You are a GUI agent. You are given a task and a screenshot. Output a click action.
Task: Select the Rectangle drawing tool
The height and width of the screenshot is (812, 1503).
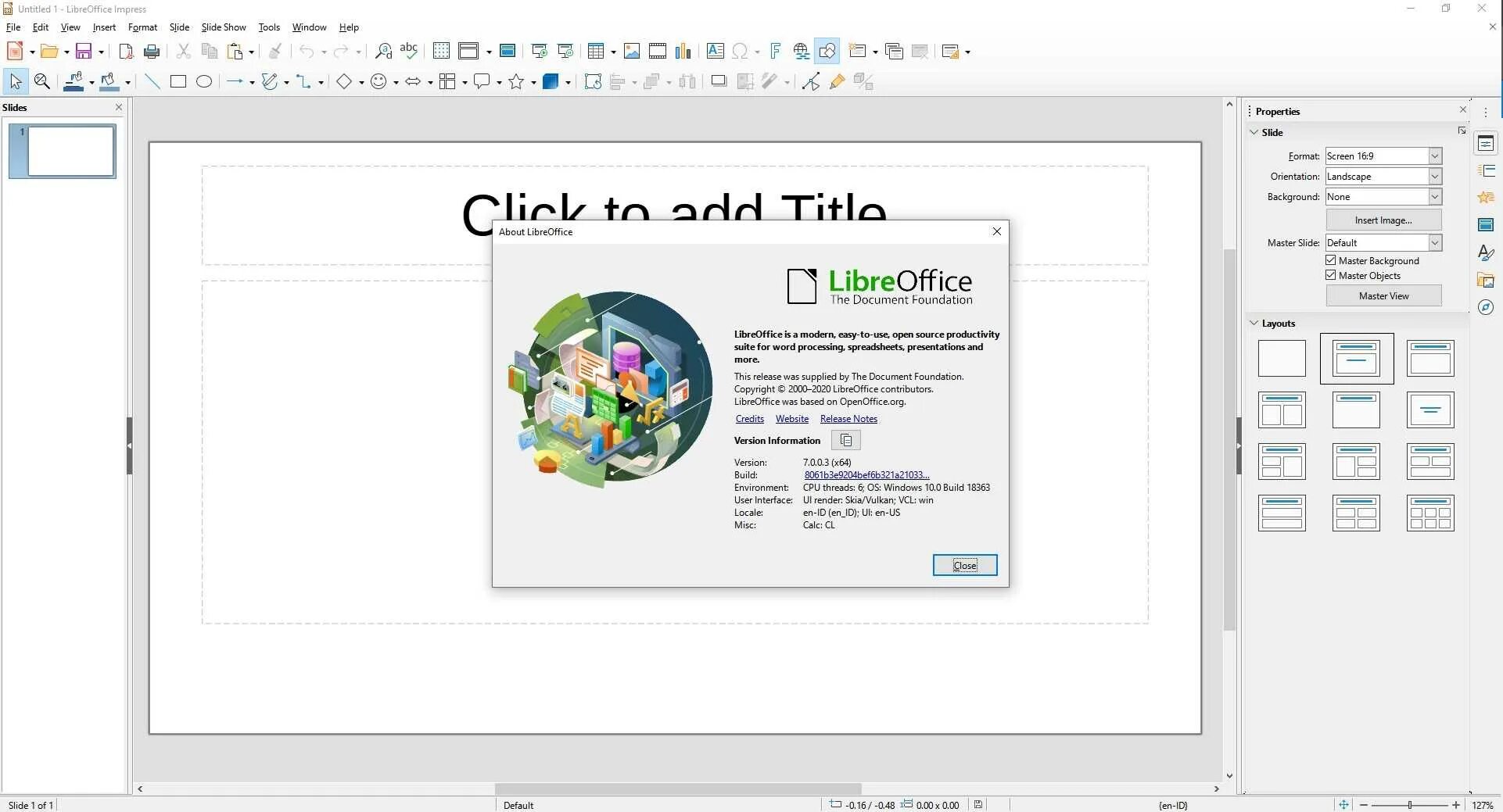pyautogui.click(x=178, y=81)
